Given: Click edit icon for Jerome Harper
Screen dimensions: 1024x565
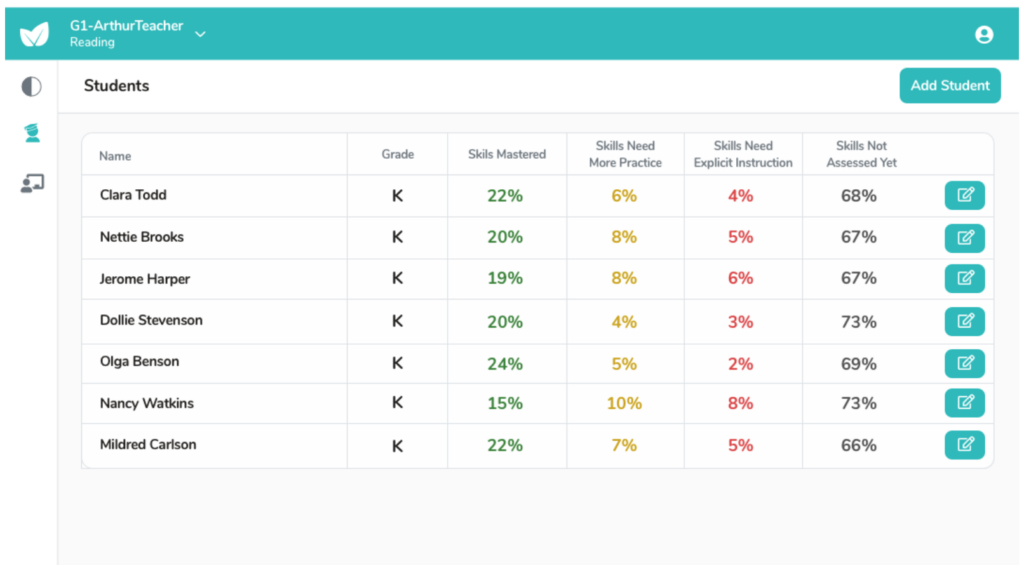Looking at the screenshot, I should 964,279.
